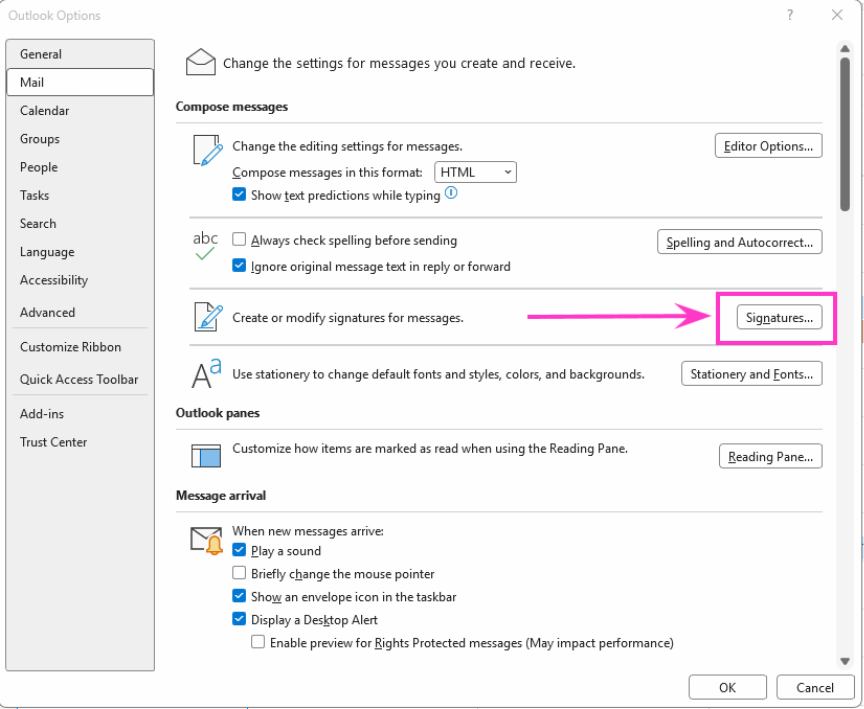Image resolution: width=864 pixels, height=709 pixels.
Task: Click the Outlook panes section heading
Action: pos(218,413)
